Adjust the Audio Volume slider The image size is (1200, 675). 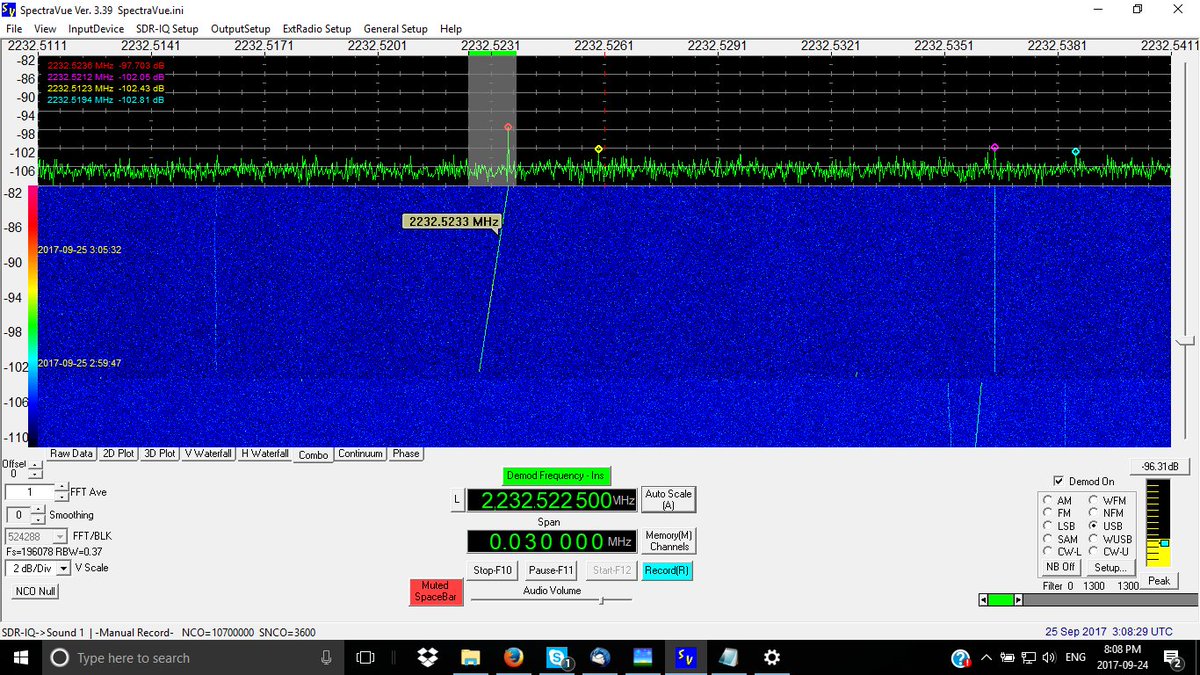(x=600, y=600)
